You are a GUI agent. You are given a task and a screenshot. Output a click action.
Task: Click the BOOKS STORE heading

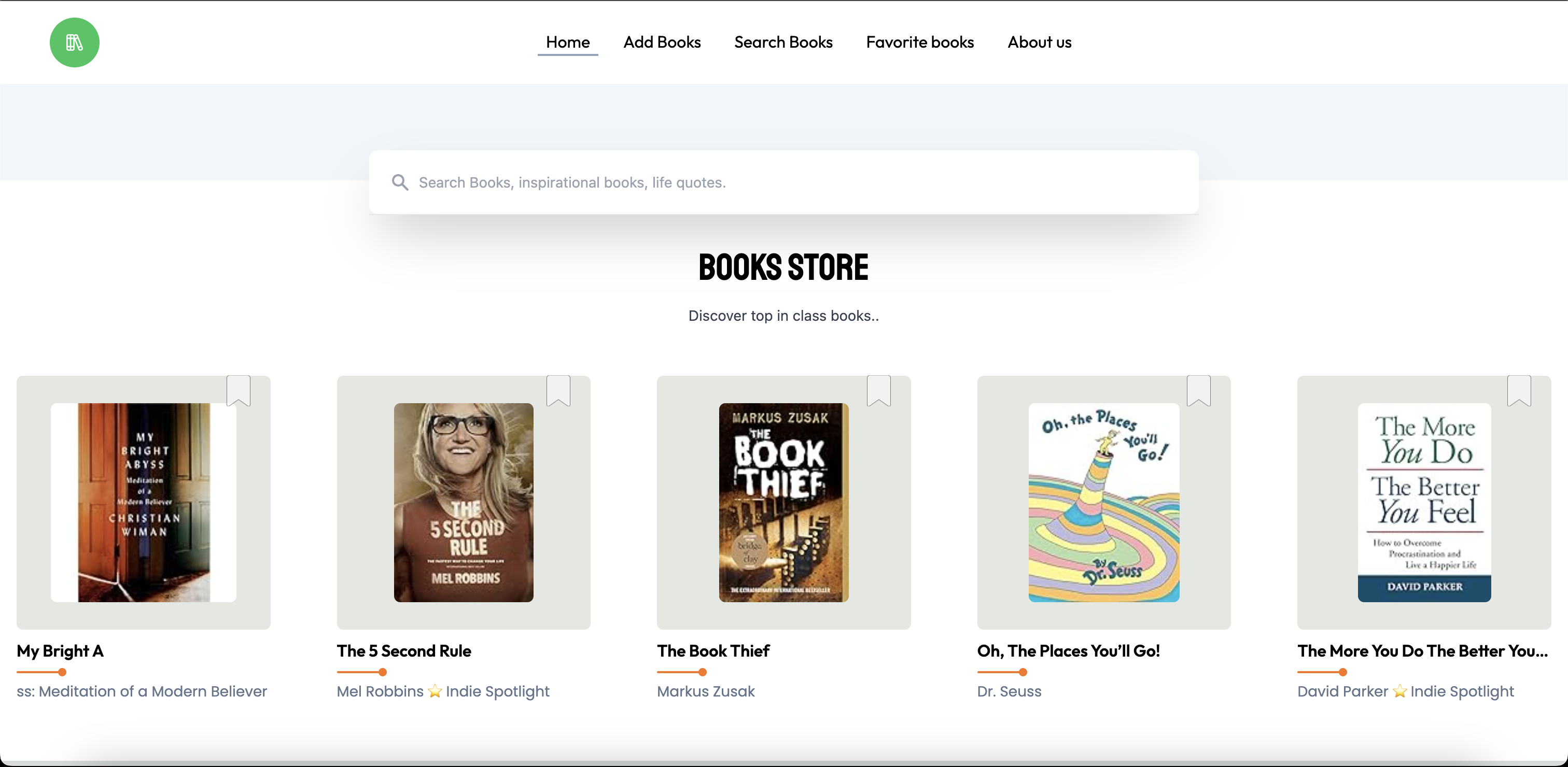coord(783,267)
